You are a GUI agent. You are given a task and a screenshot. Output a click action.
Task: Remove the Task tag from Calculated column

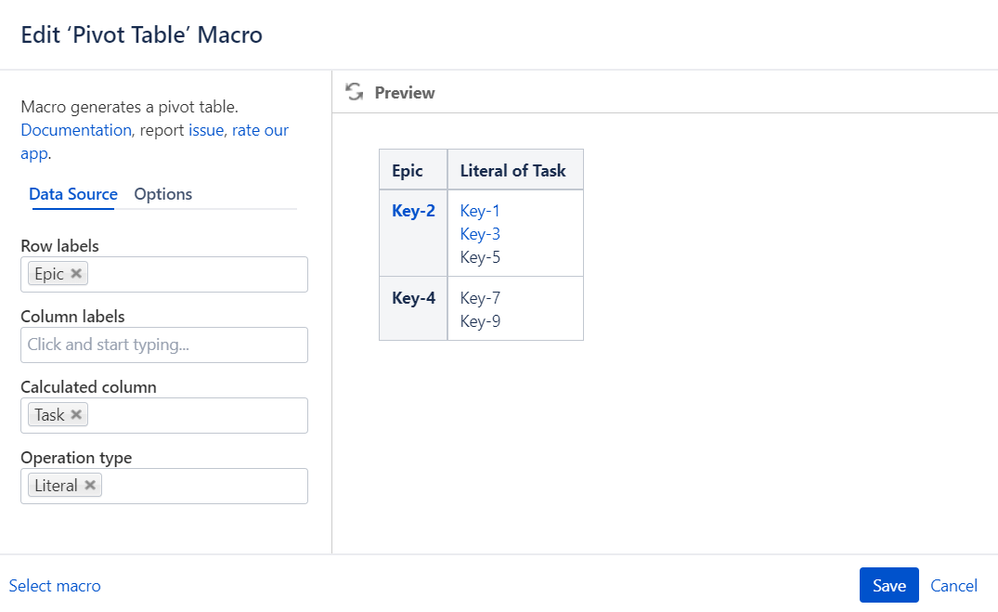pyautogui.click(x=76, y=415)
